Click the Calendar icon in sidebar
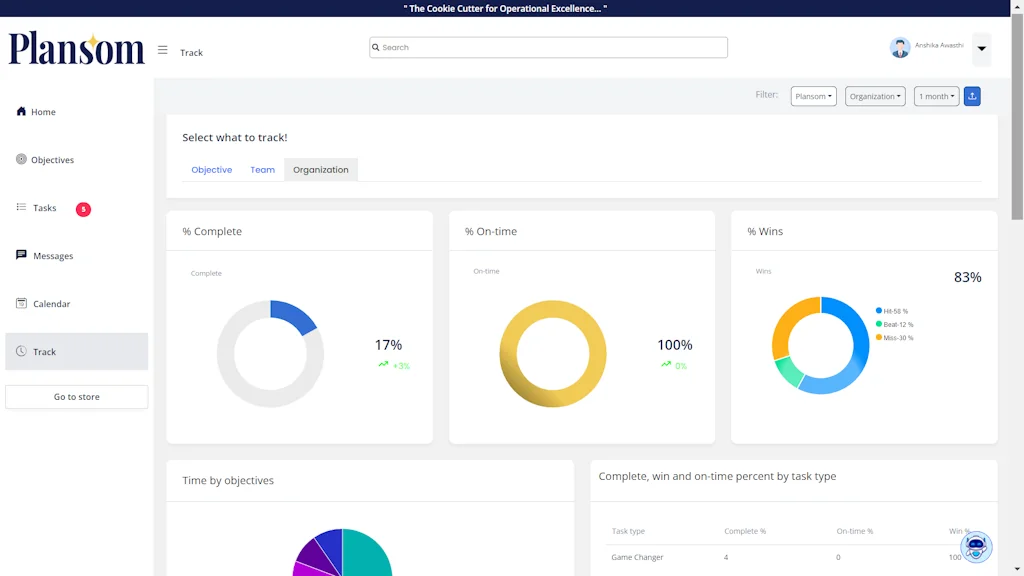The height and width of the screenshot is (576, 1024). click(x=21, y=303)
